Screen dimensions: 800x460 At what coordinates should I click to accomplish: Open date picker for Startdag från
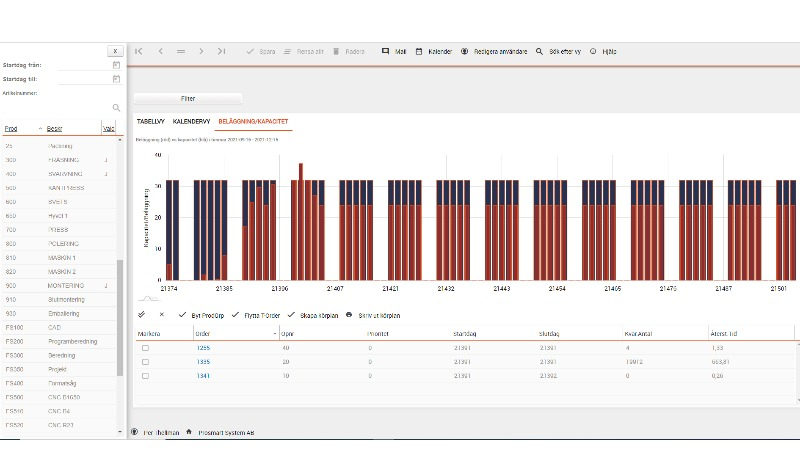(116, 65)
